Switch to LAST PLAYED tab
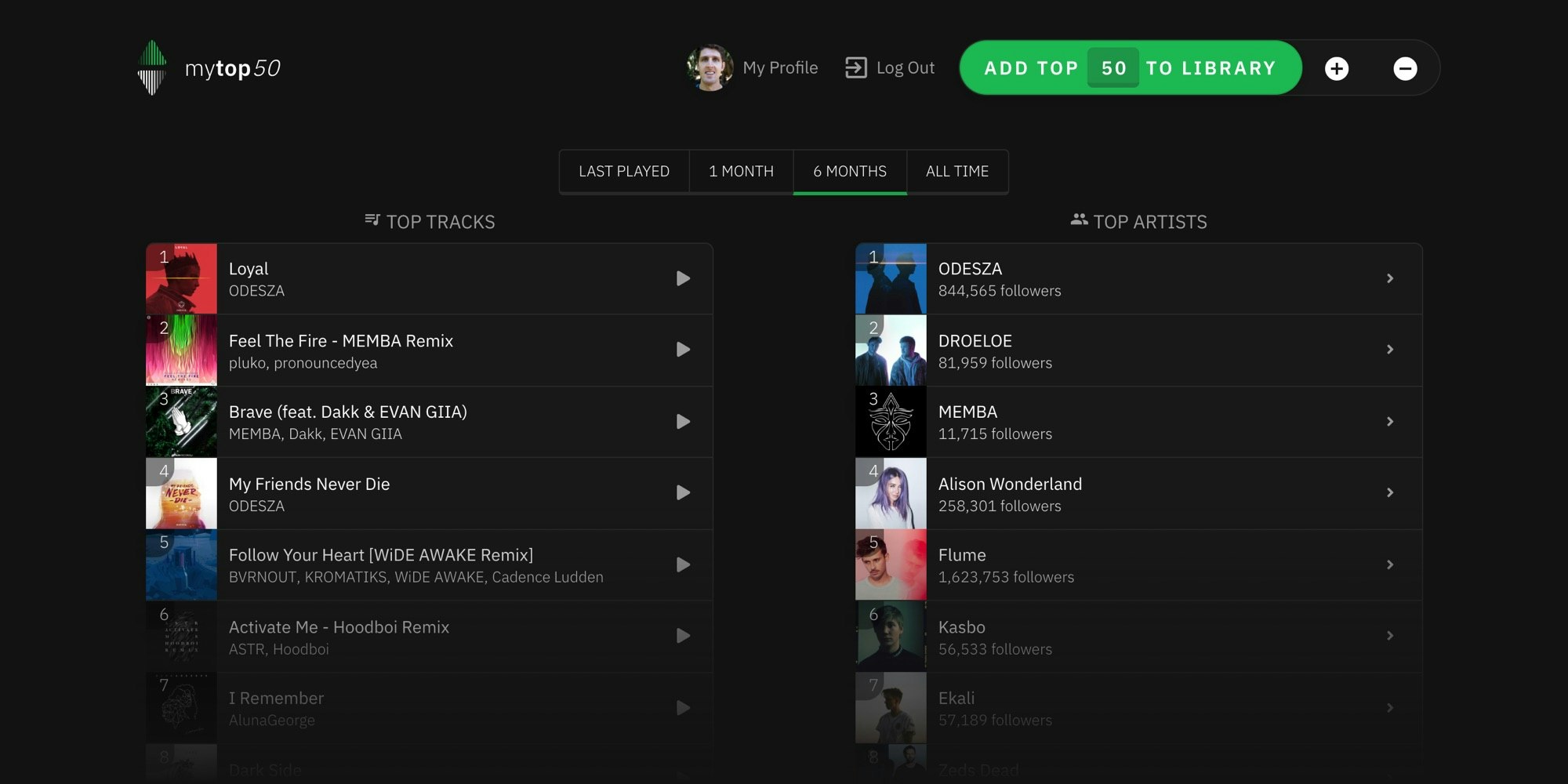 (x=624, y=171)
